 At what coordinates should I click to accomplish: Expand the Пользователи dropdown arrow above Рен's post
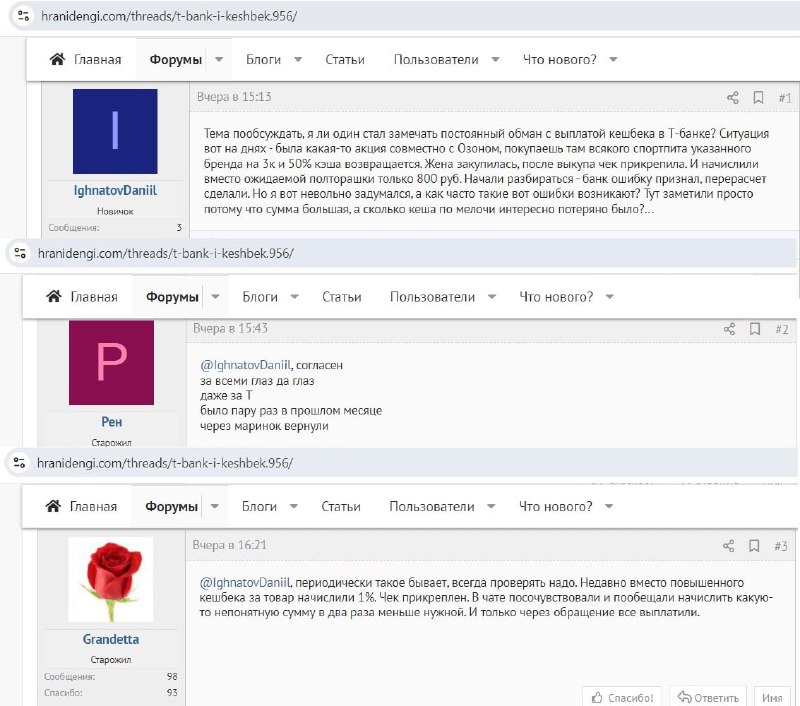point(492,297)
